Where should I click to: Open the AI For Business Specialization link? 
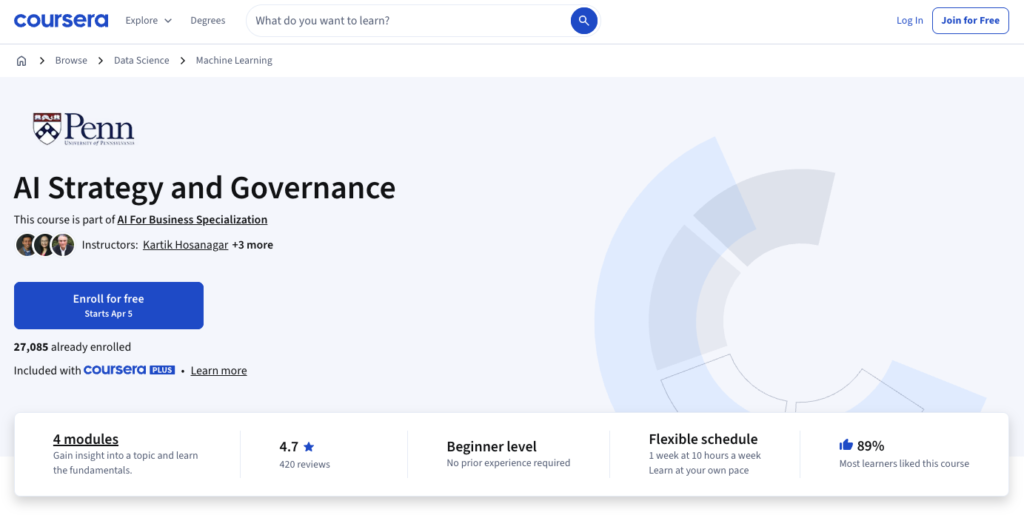193,220
